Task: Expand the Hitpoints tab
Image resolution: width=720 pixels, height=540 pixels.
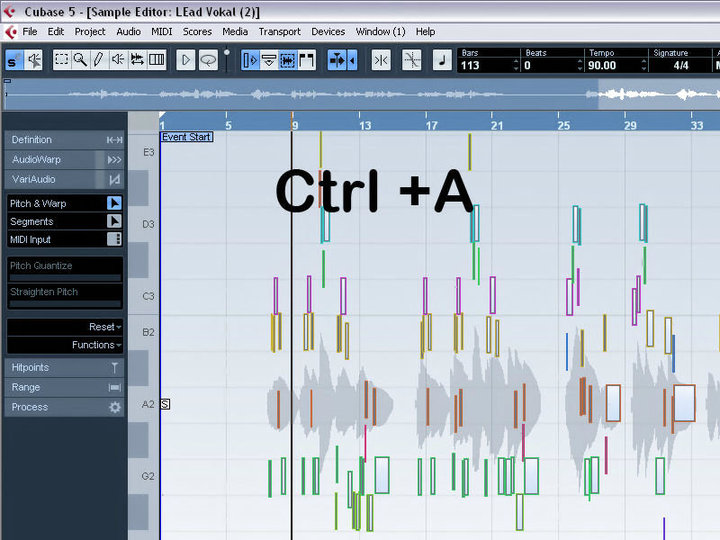Action: coord(64,367)
